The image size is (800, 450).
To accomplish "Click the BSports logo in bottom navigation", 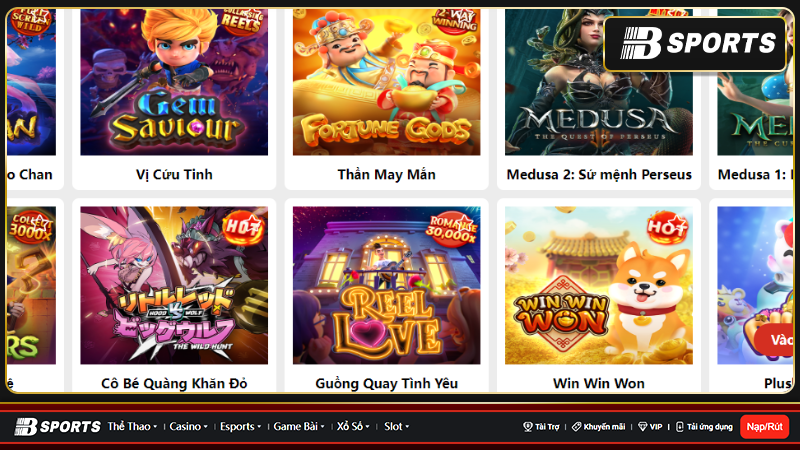I will click(x=58, y=427).
